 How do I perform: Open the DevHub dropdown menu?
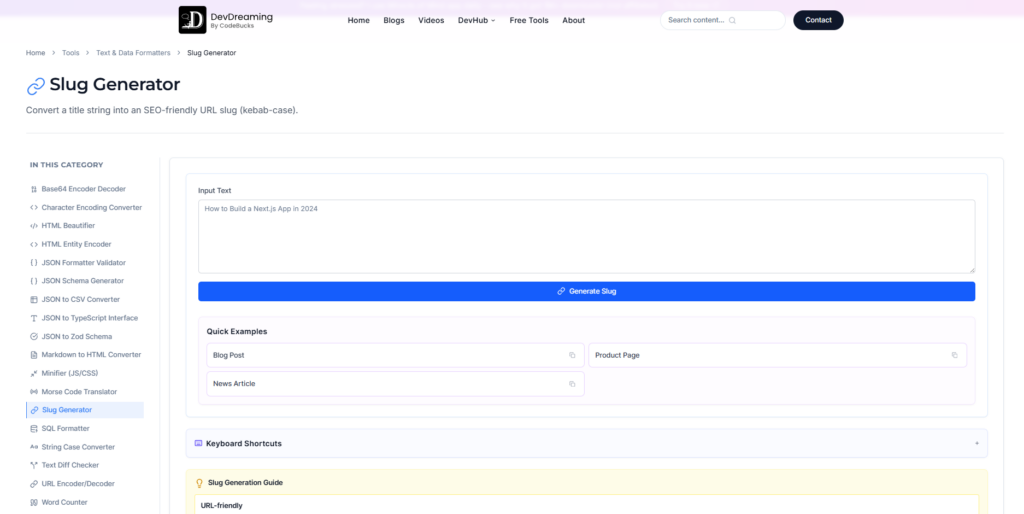click(476, 20)
